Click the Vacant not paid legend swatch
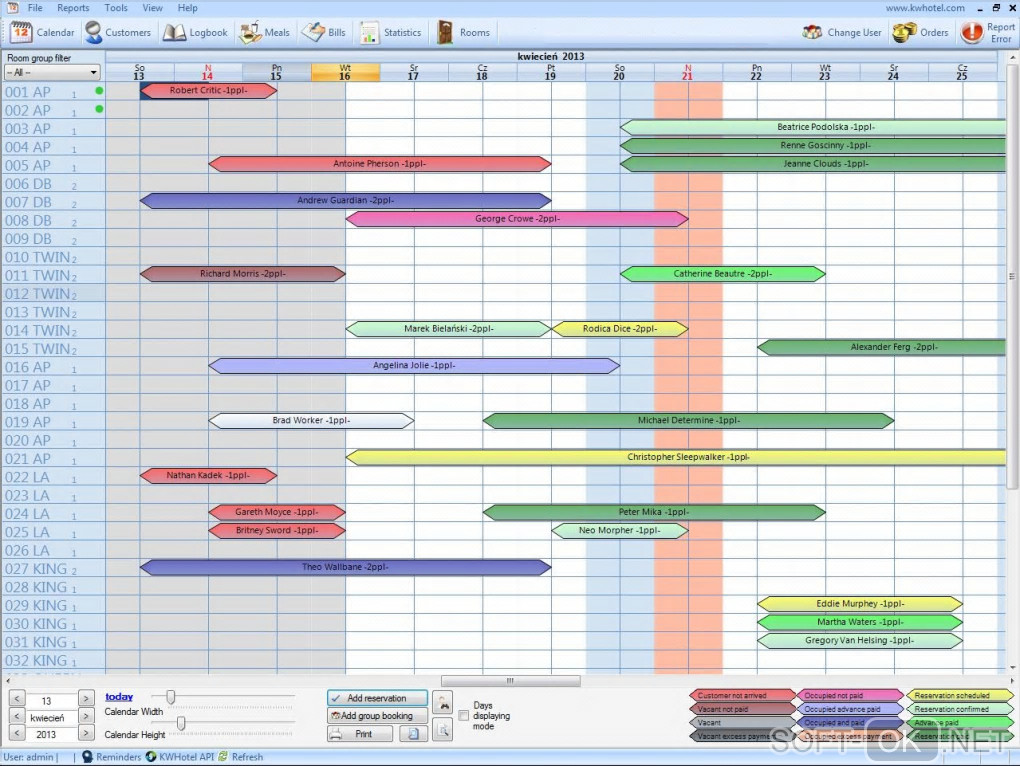This screenshot has height=766, width=1020. coord(743,709)
